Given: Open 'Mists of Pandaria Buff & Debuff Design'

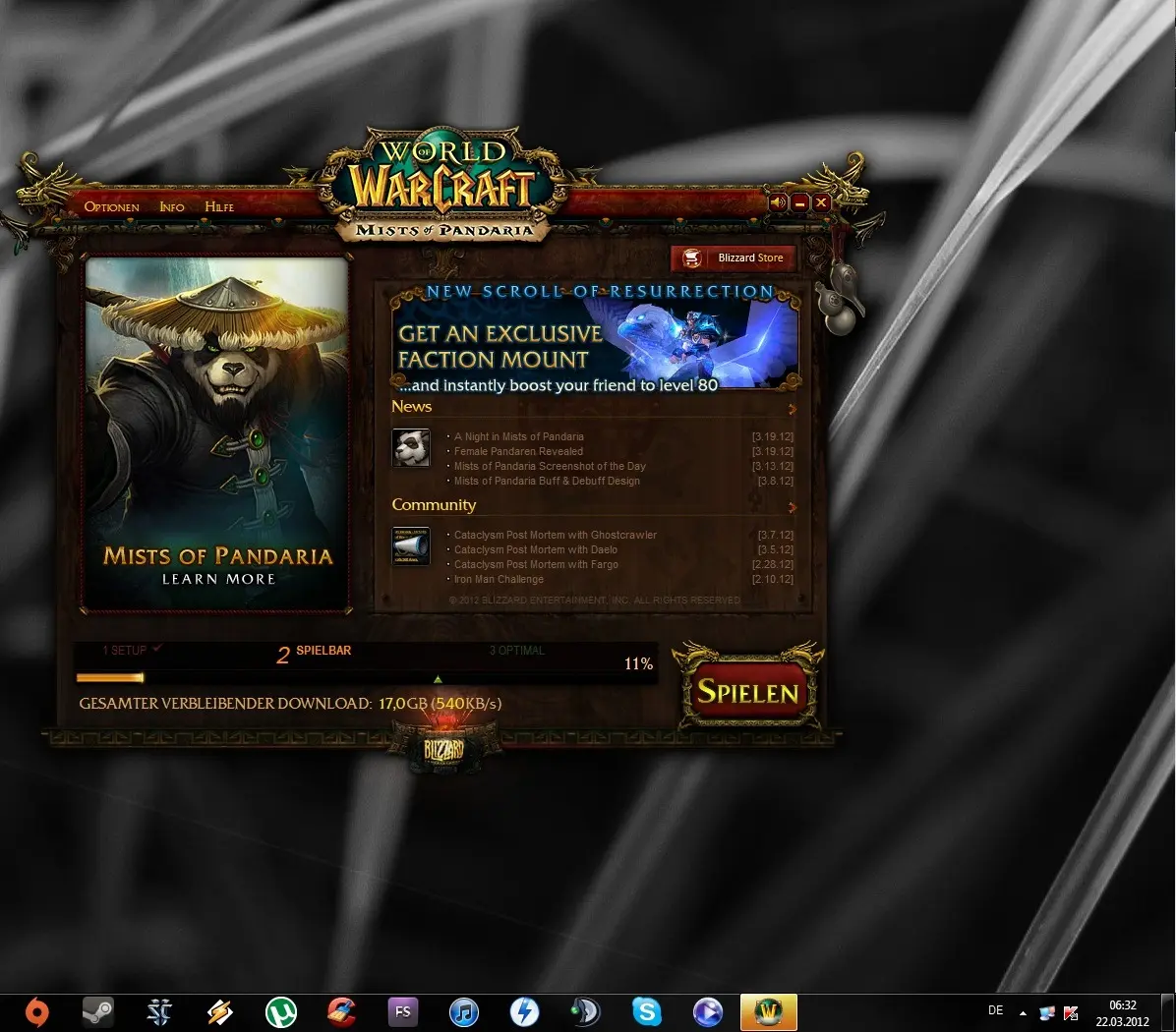Looking at the screenshot, I should pos(547,482).
